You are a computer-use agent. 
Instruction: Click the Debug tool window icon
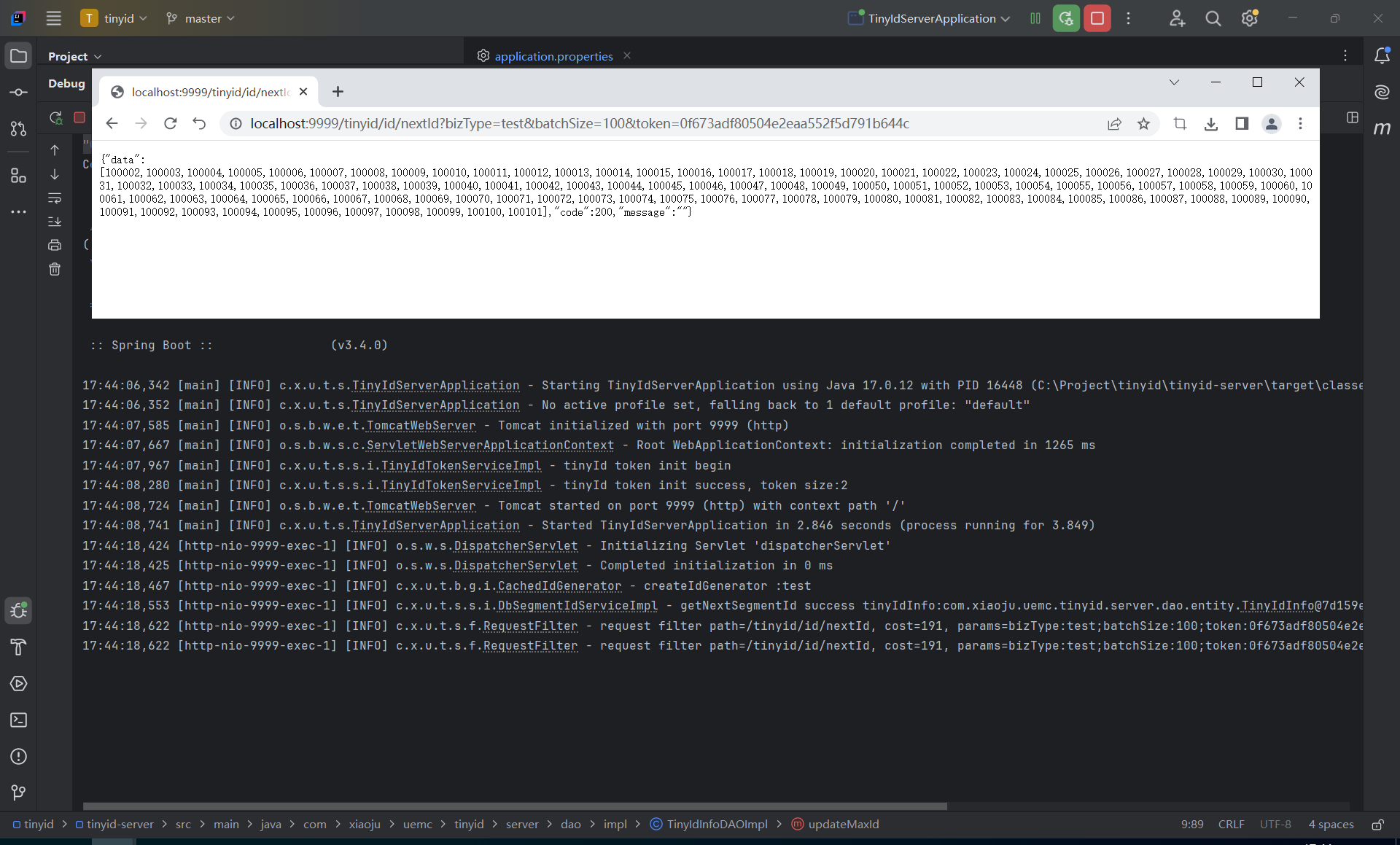coord(19,610)
